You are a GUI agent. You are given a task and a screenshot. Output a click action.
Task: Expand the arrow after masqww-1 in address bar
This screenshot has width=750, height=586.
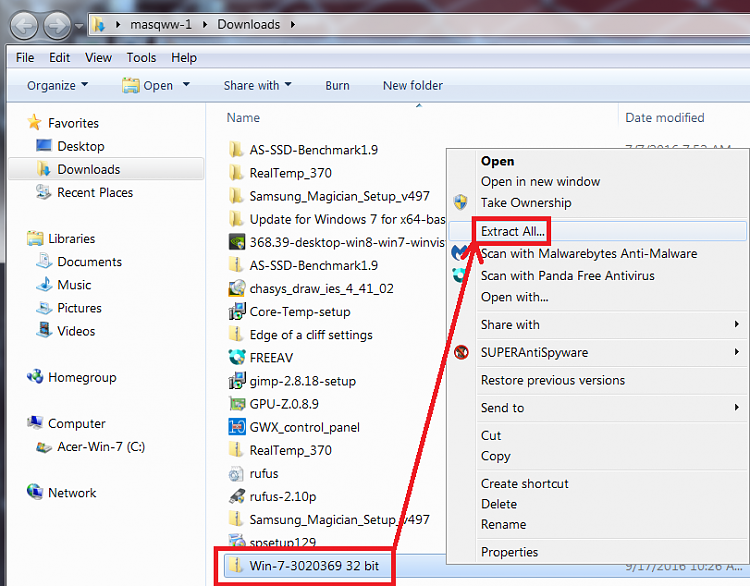[x=205, y=24]
